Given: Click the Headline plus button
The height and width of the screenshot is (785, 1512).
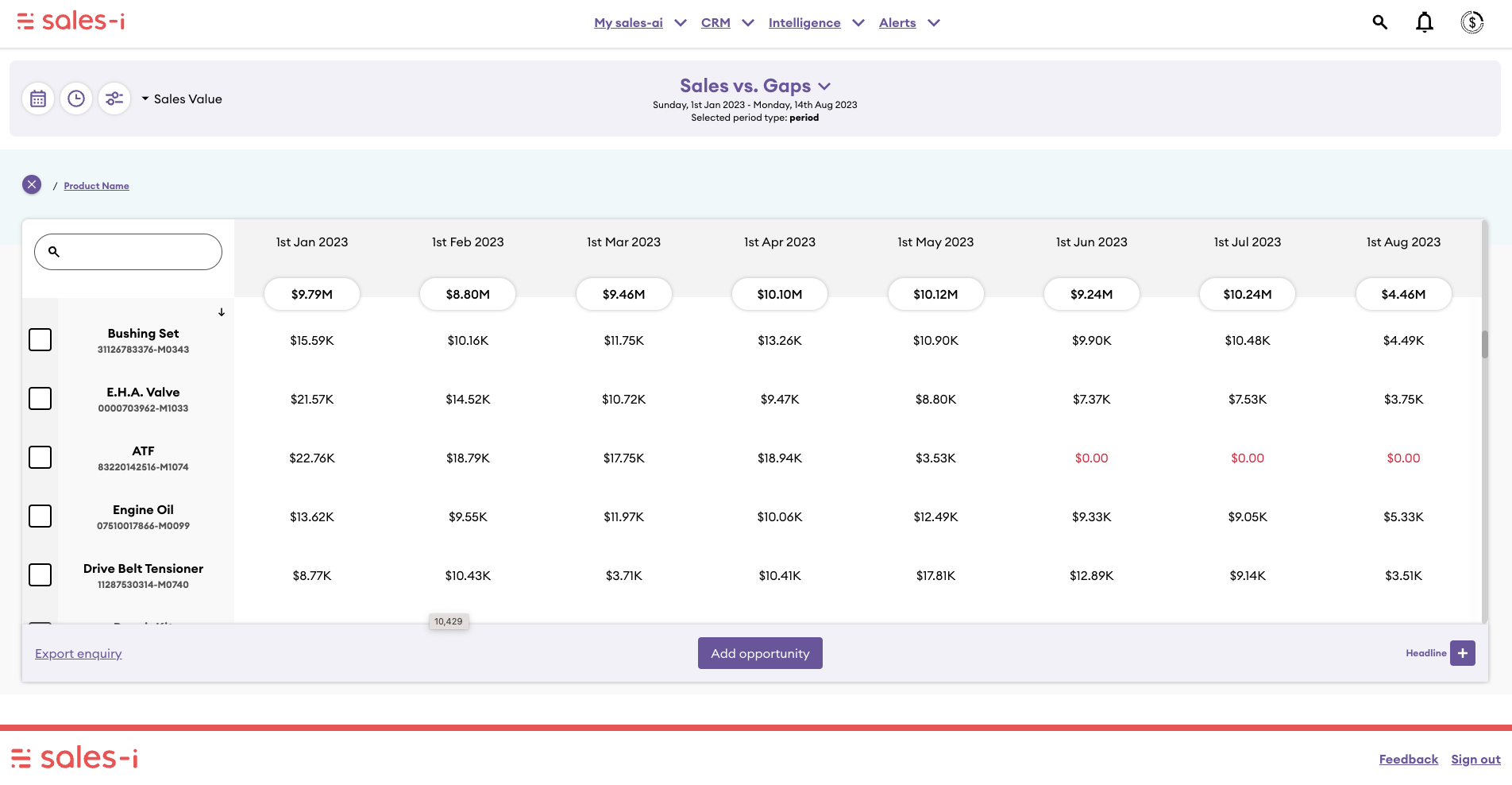Looking at the screenshot, I should pos(1462,653).
